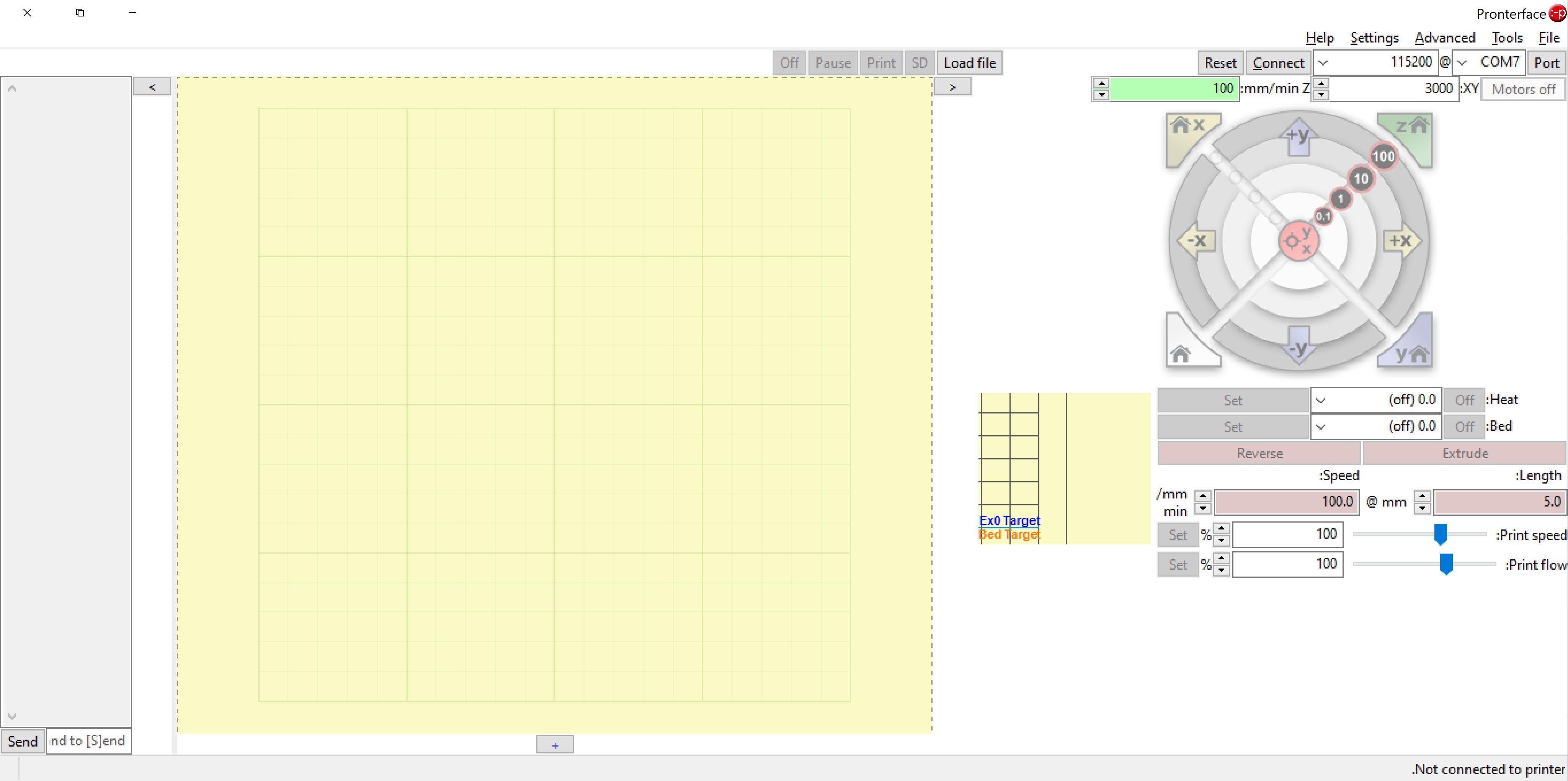Click the Motors off button
Screen dimensions: 1568x781
[x=1523, y=90]
